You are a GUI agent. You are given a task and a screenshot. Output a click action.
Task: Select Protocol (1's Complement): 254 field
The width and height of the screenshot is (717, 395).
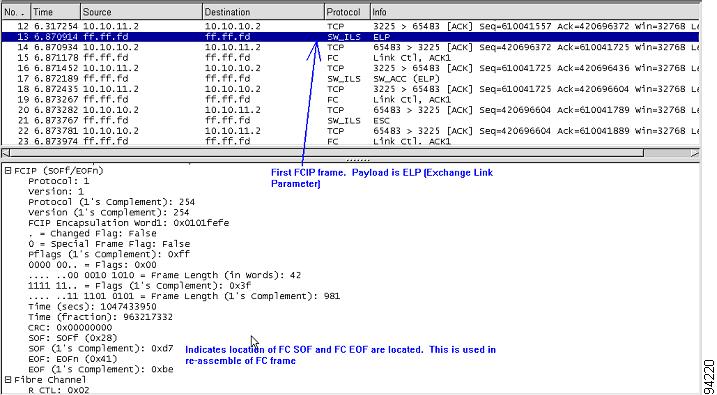(112, 202)
